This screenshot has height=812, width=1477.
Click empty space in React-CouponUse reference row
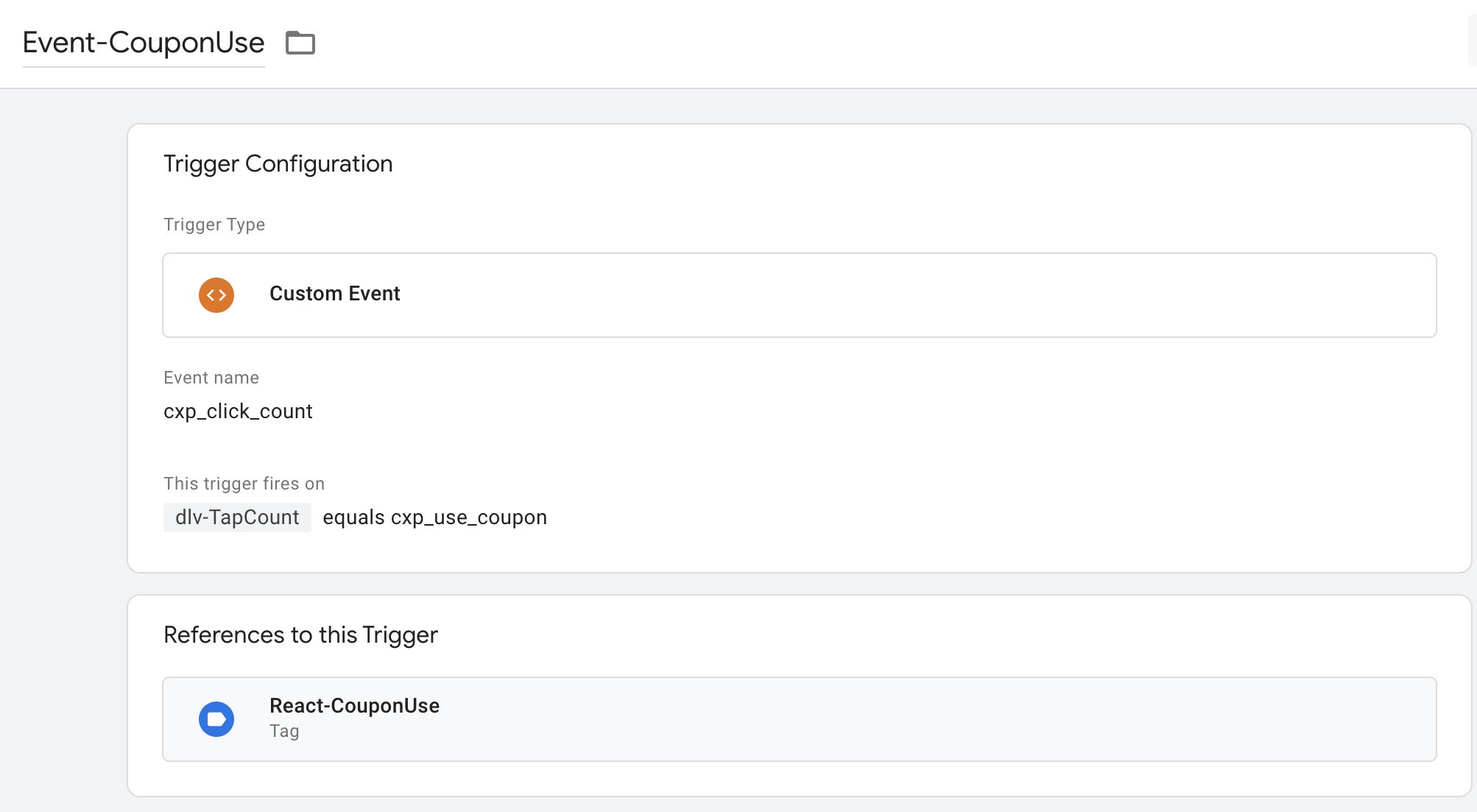pos(957,719)
